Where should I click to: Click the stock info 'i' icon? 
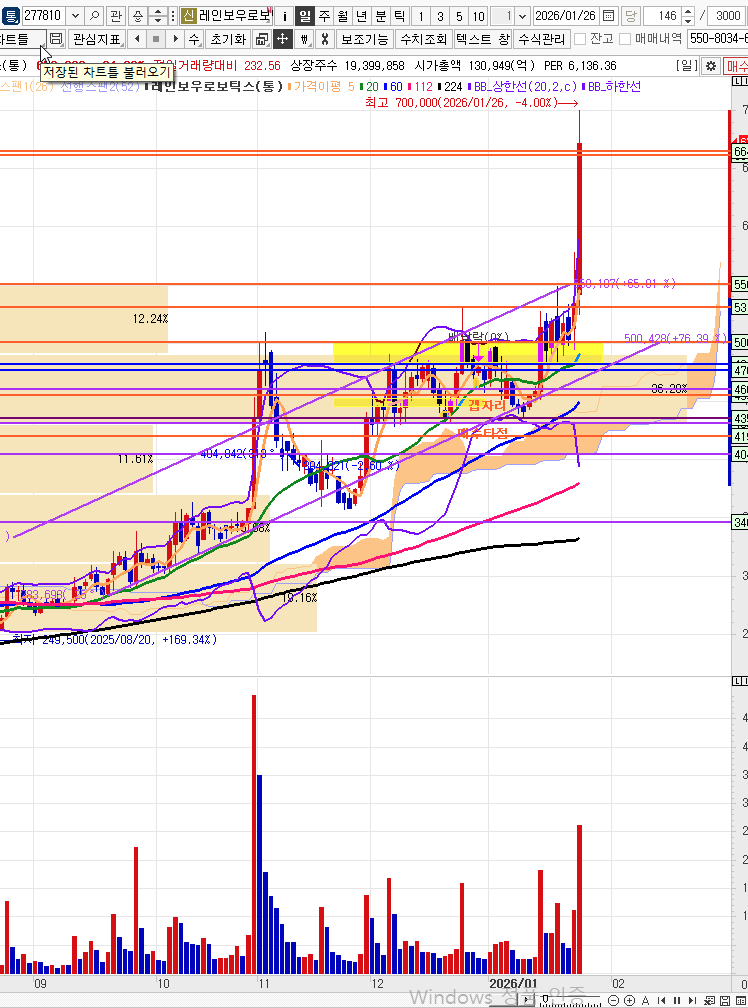click(x=284, y=16)
